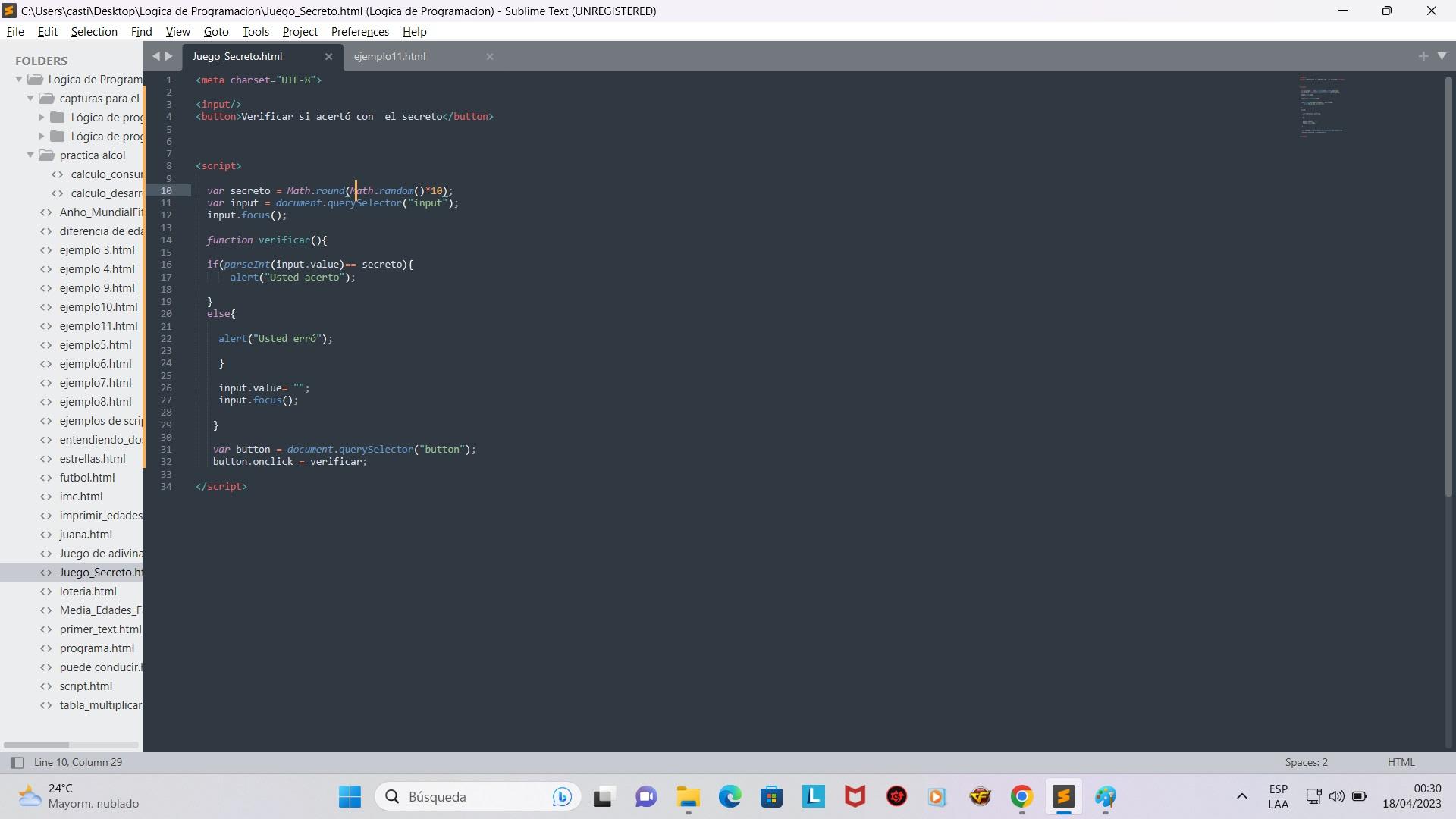This screenshot has width=1456, height=819.
Task: Open Microsoft Store from the taskbar
Action: tap(771, 797)
